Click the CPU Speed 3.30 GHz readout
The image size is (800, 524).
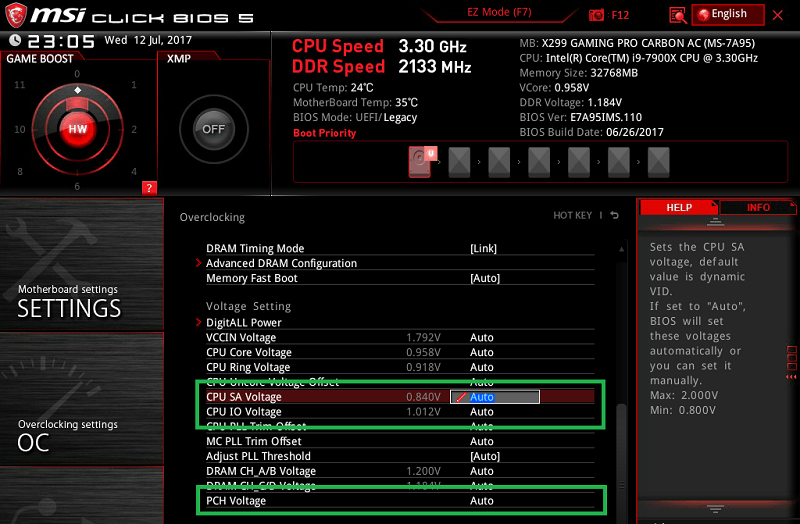379,46
